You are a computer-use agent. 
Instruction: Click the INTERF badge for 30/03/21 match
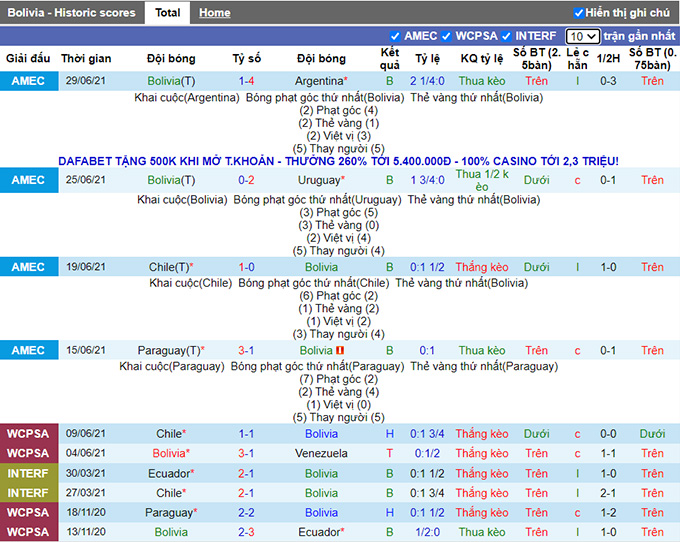tap(27, 473)
